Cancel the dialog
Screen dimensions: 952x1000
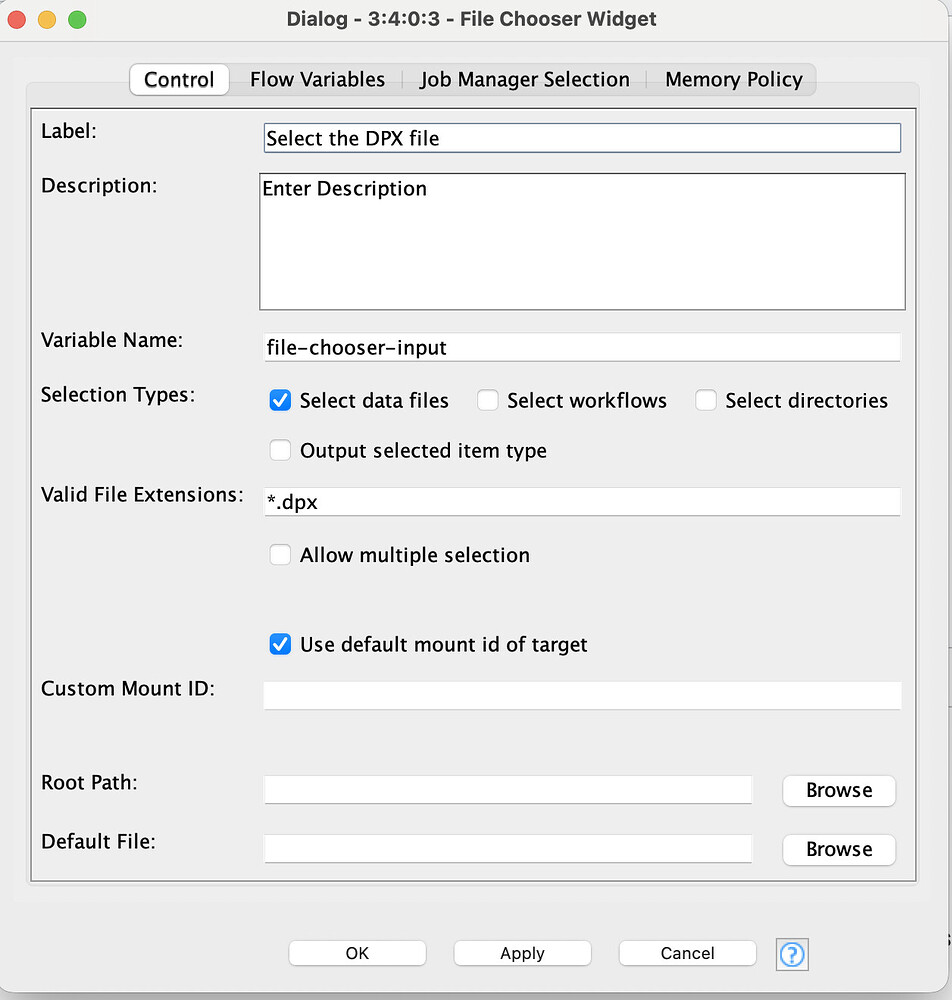pyautogui.click(x=687, y=953)
